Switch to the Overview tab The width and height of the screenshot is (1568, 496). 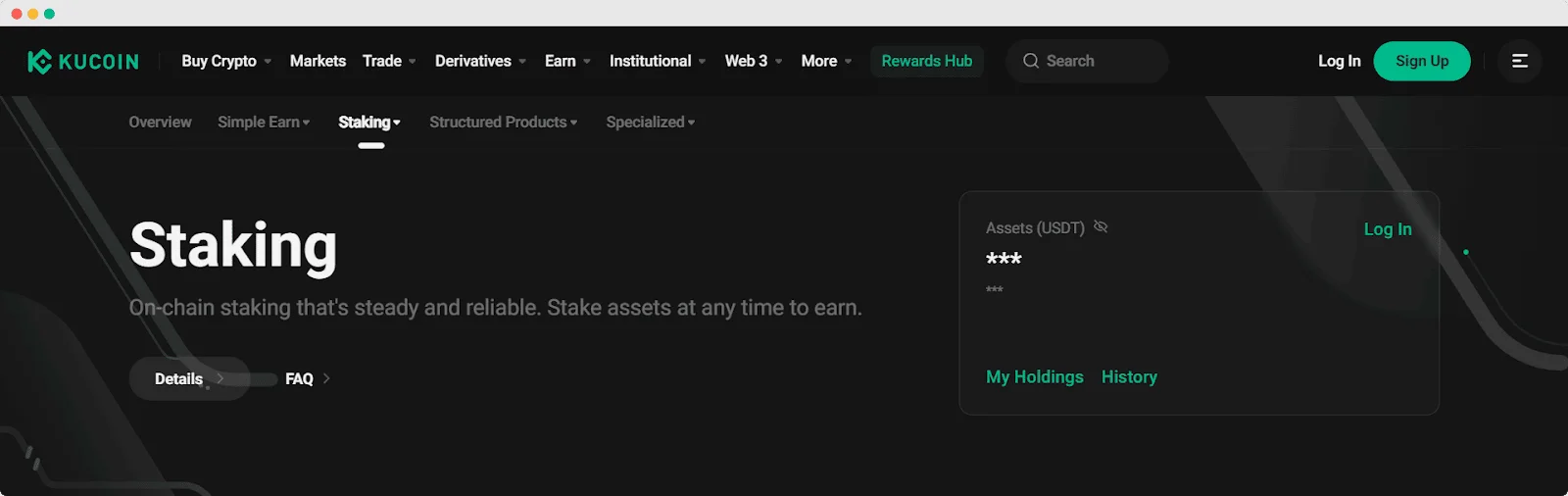pyautogui.click(x=160, y=123)
